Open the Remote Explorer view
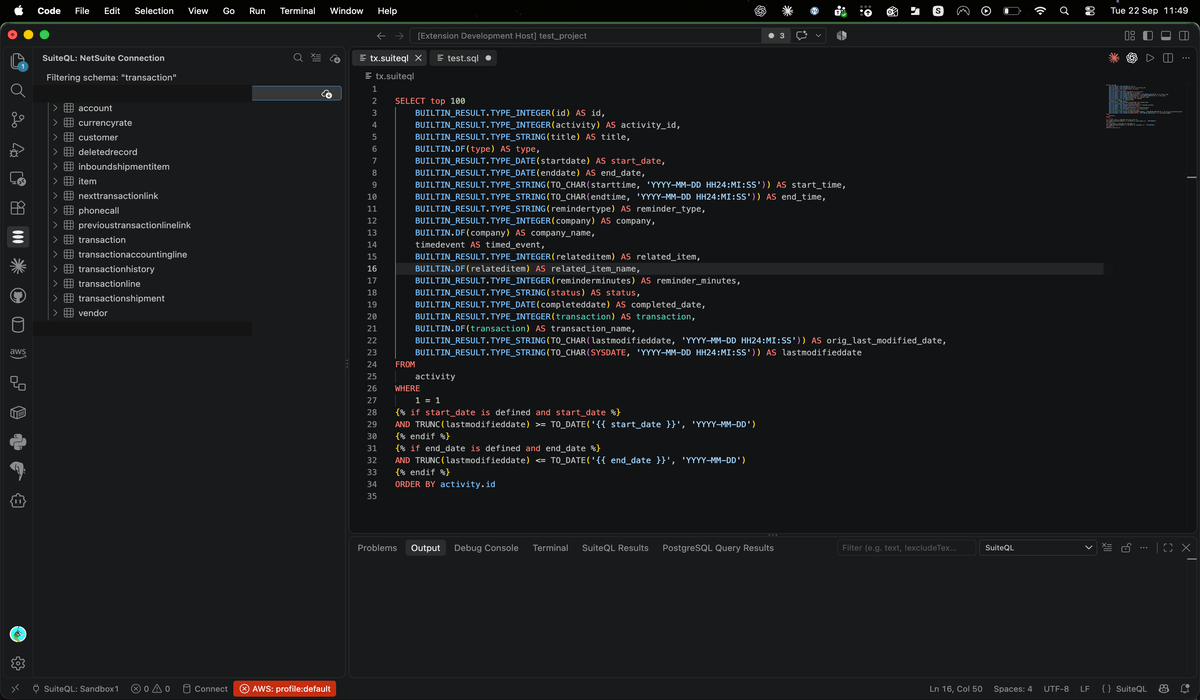Image resolution: width=1200 pixels, height=700 pixels. pyautogui.click(x=18, y=179)
